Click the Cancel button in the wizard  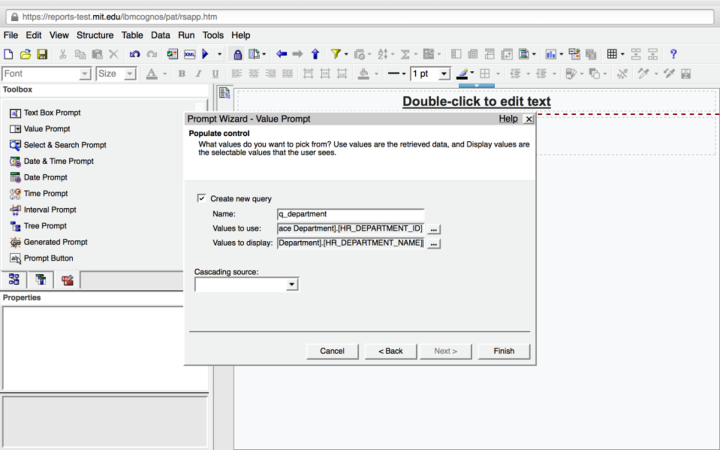point(332,351)
